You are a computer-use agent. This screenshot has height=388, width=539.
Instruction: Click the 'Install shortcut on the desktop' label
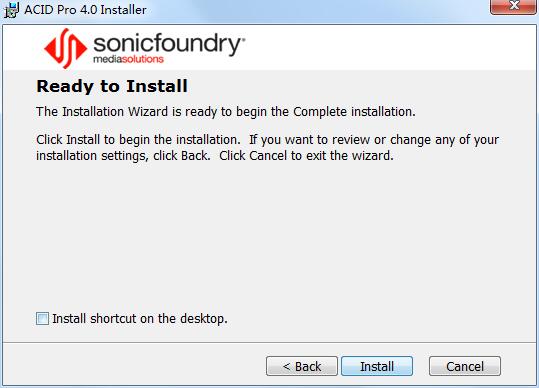click(140, 319)
